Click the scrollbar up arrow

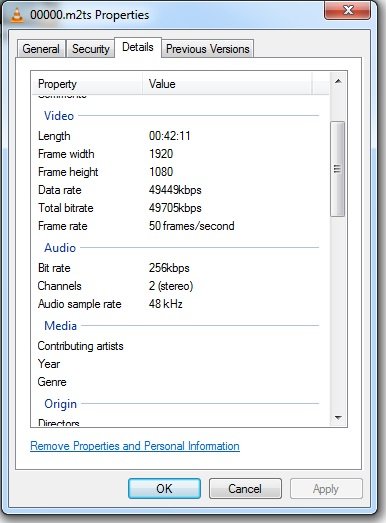[x=338, y=81]
